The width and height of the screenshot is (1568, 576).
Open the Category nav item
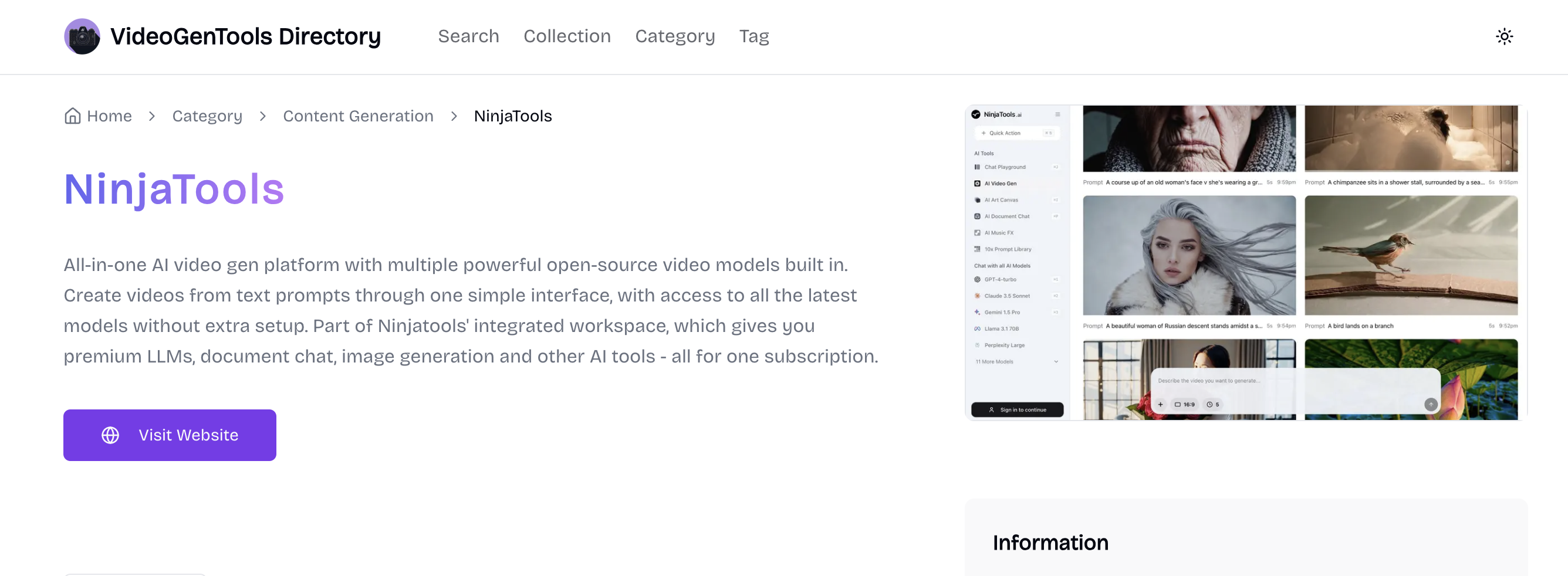674,36
